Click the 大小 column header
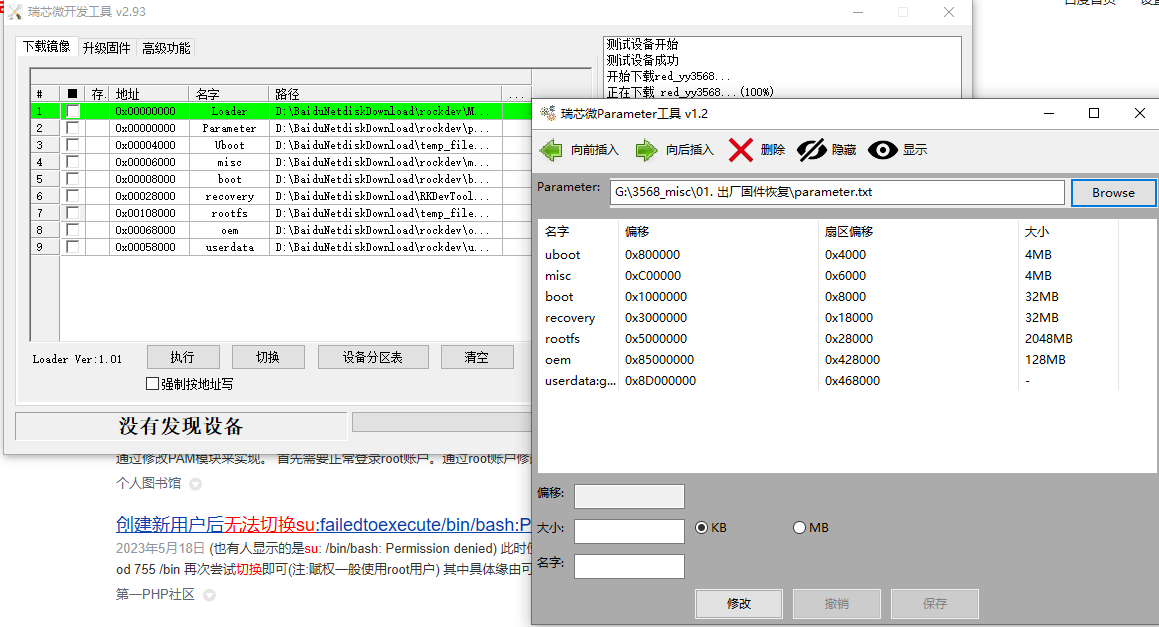The height and width of the screenshot is (627, 1159). [1069, 231]
